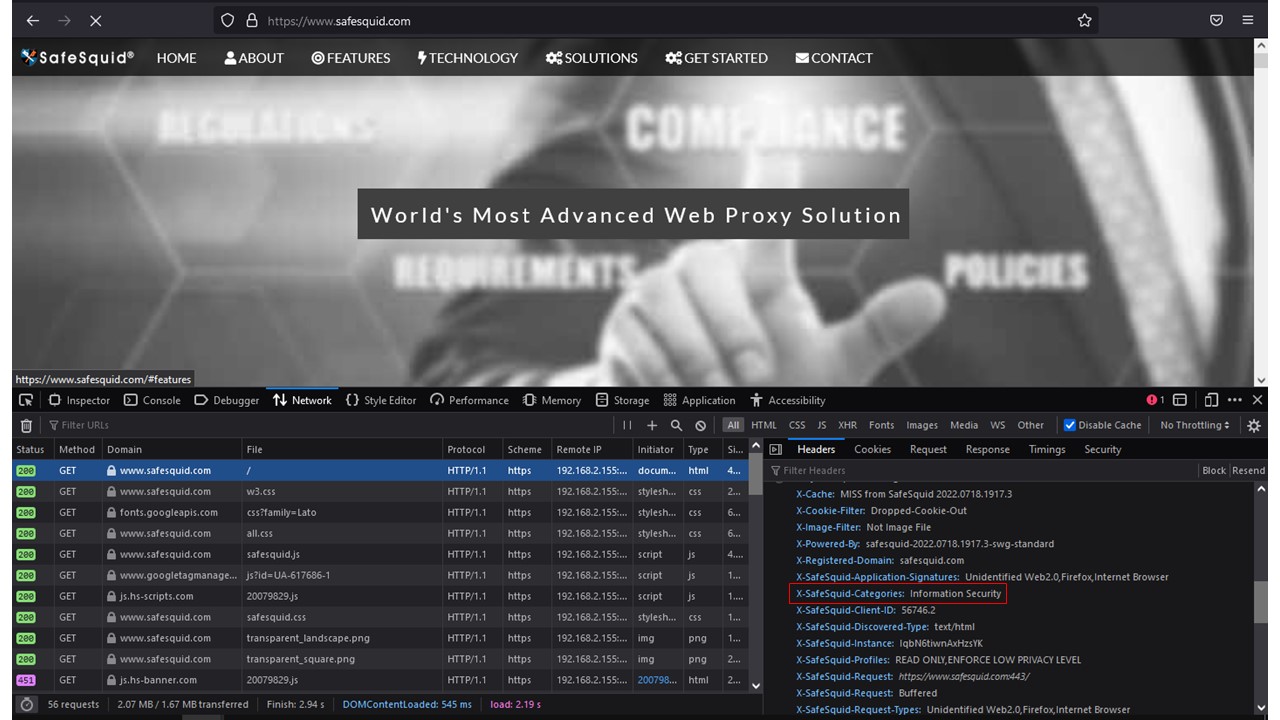Screen dimensions: 1280x720
Task: Open the FEATURES website menu link
Action: tap(351, 58)
